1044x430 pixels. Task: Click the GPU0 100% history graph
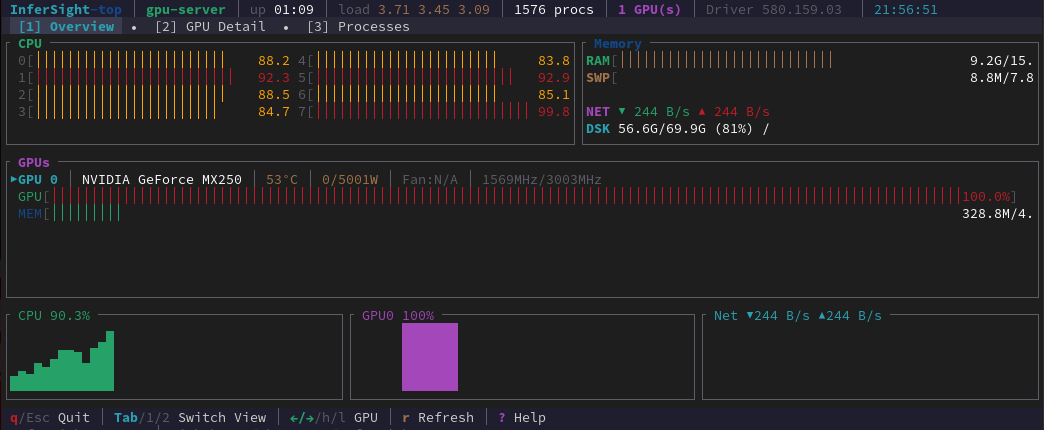(x=429, y=357)
